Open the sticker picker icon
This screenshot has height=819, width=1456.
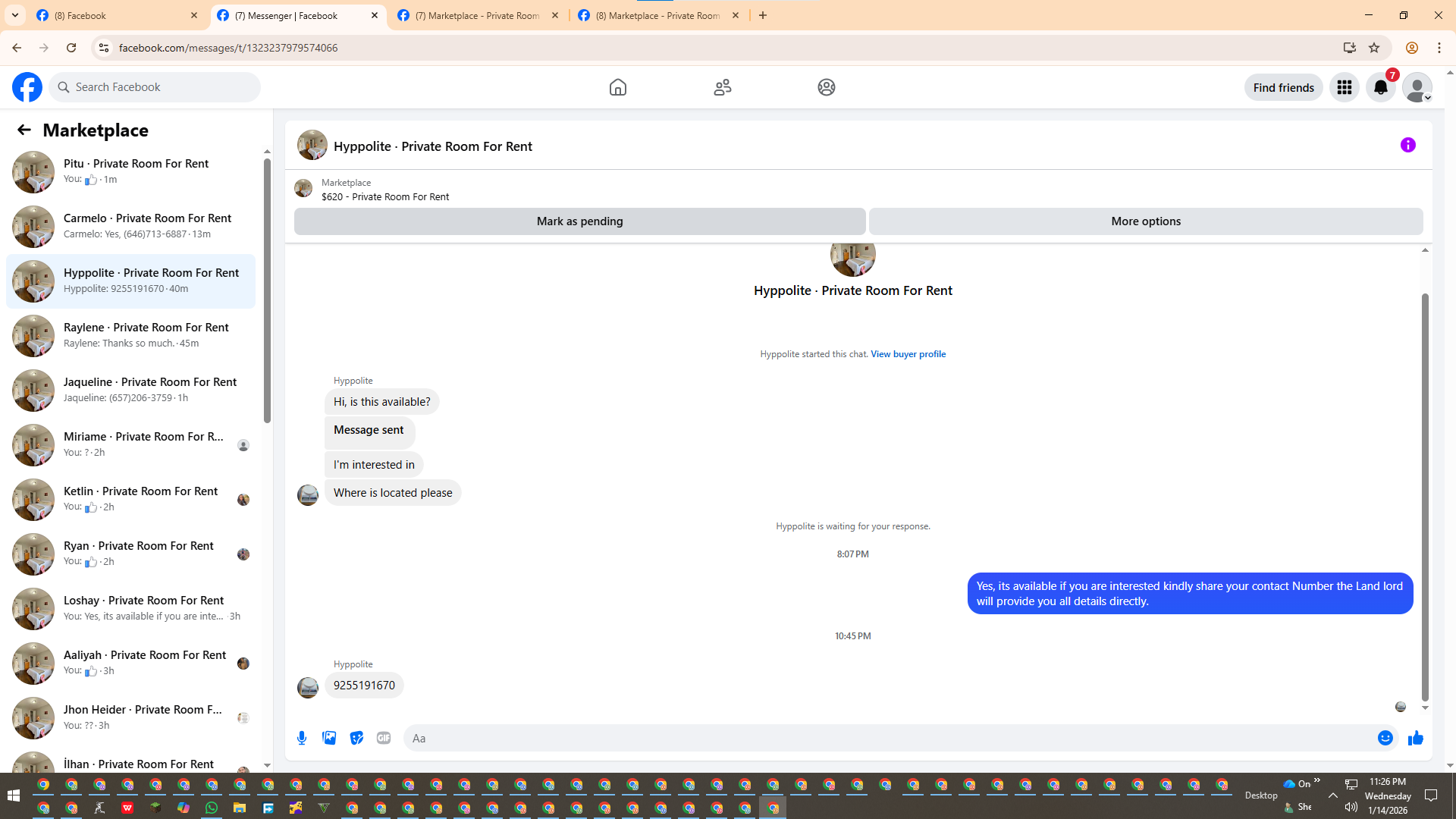(x=356, y=738)
